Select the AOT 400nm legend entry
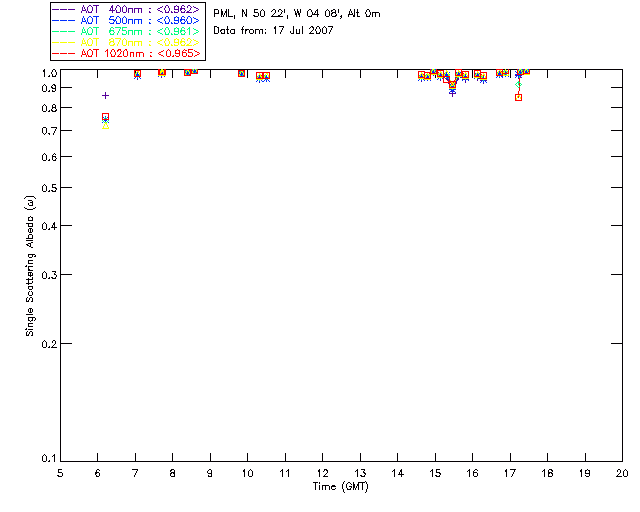Image resolution: width=640 pixels, height=512 pixels. [x=127, y=9]
